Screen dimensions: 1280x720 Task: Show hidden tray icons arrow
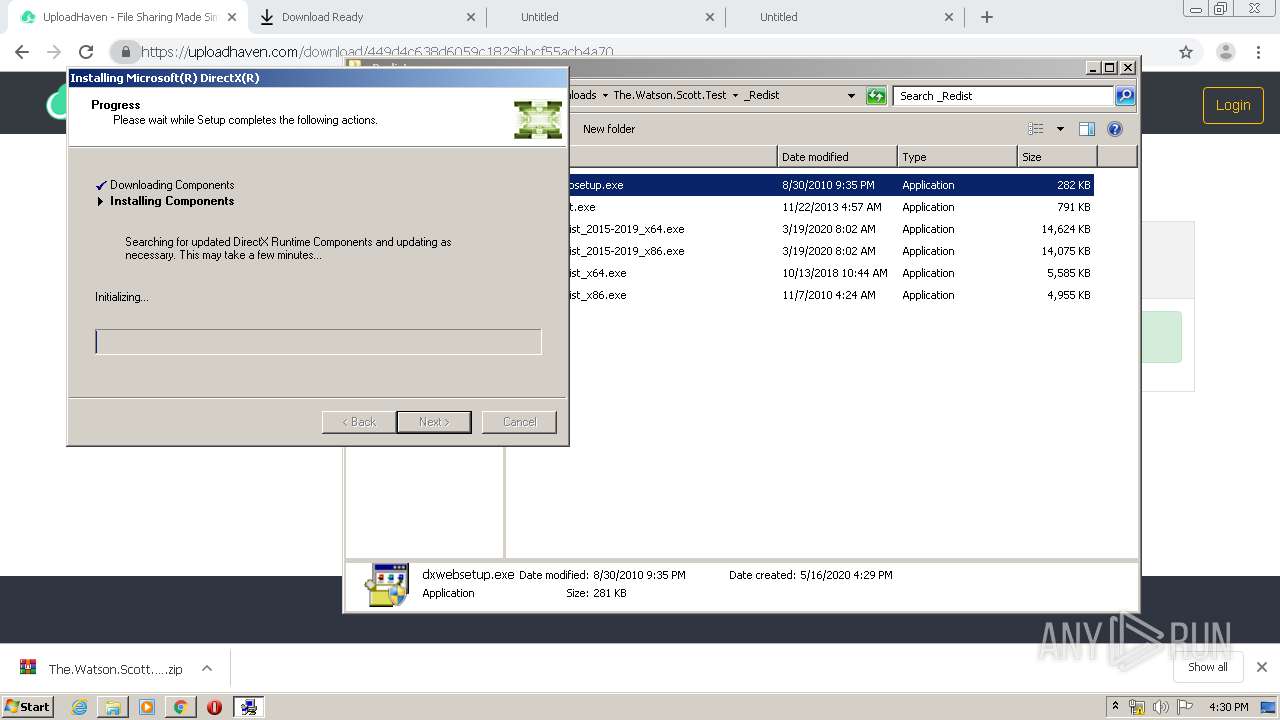[x=1115, y=707]
